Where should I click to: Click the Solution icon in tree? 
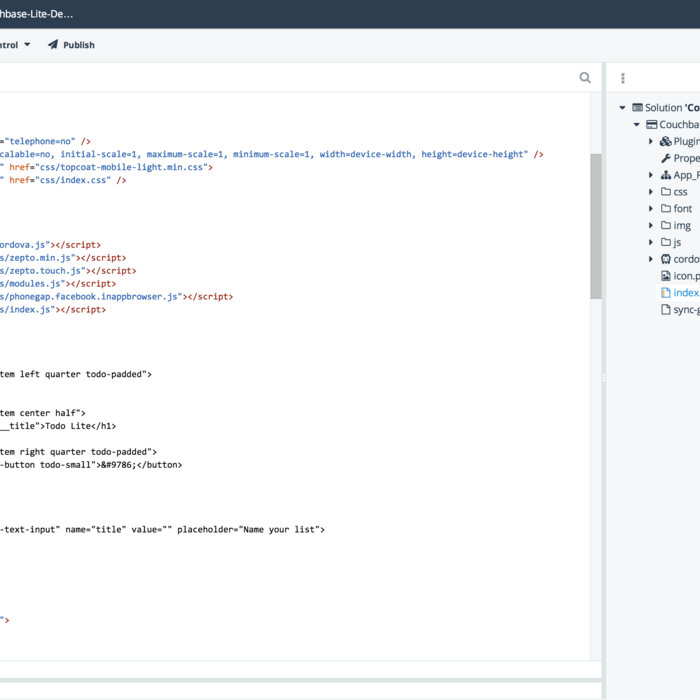coord(638,108)
